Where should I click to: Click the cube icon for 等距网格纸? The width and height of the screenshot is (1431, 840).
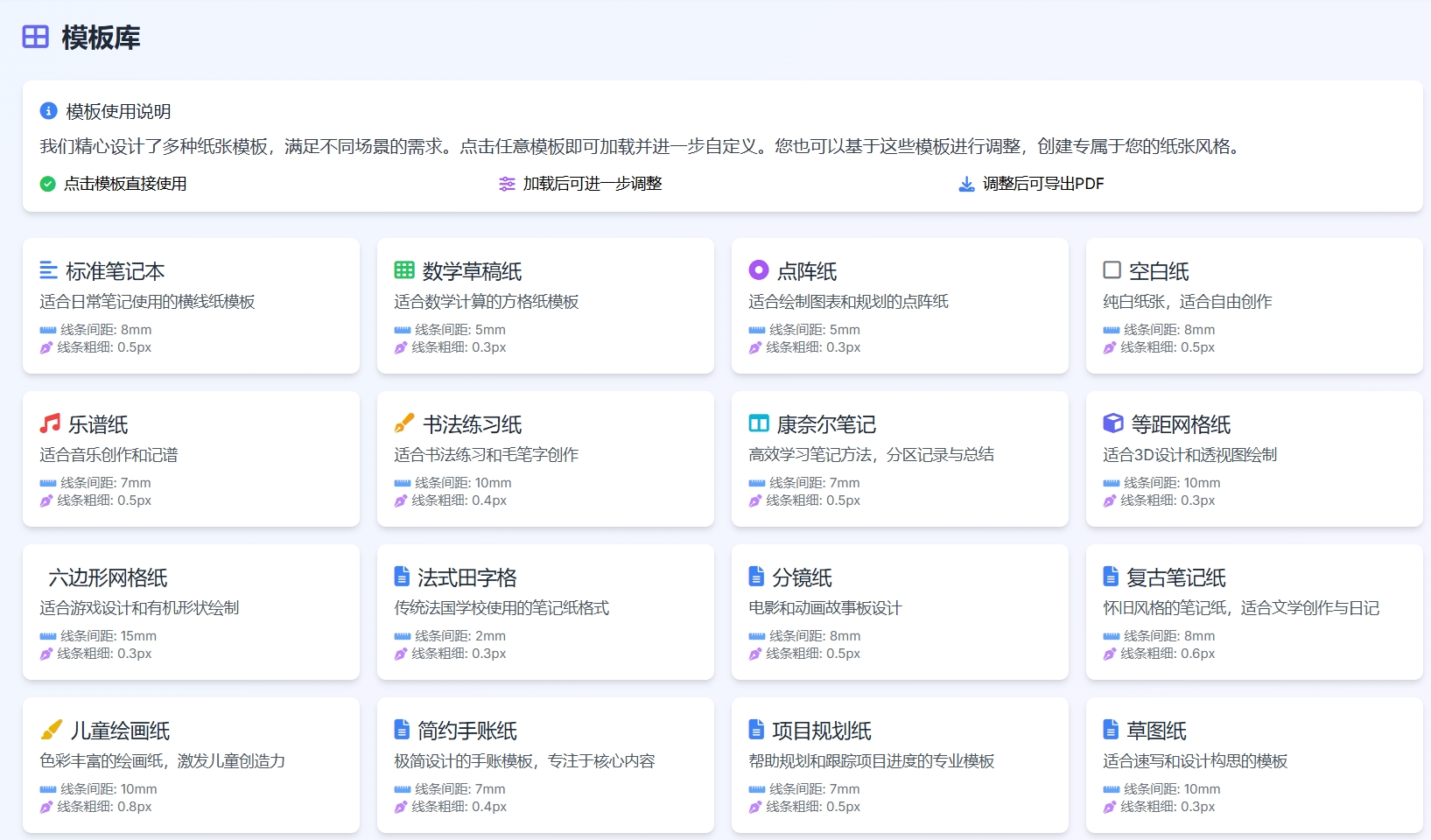(x=1112, y=423)
